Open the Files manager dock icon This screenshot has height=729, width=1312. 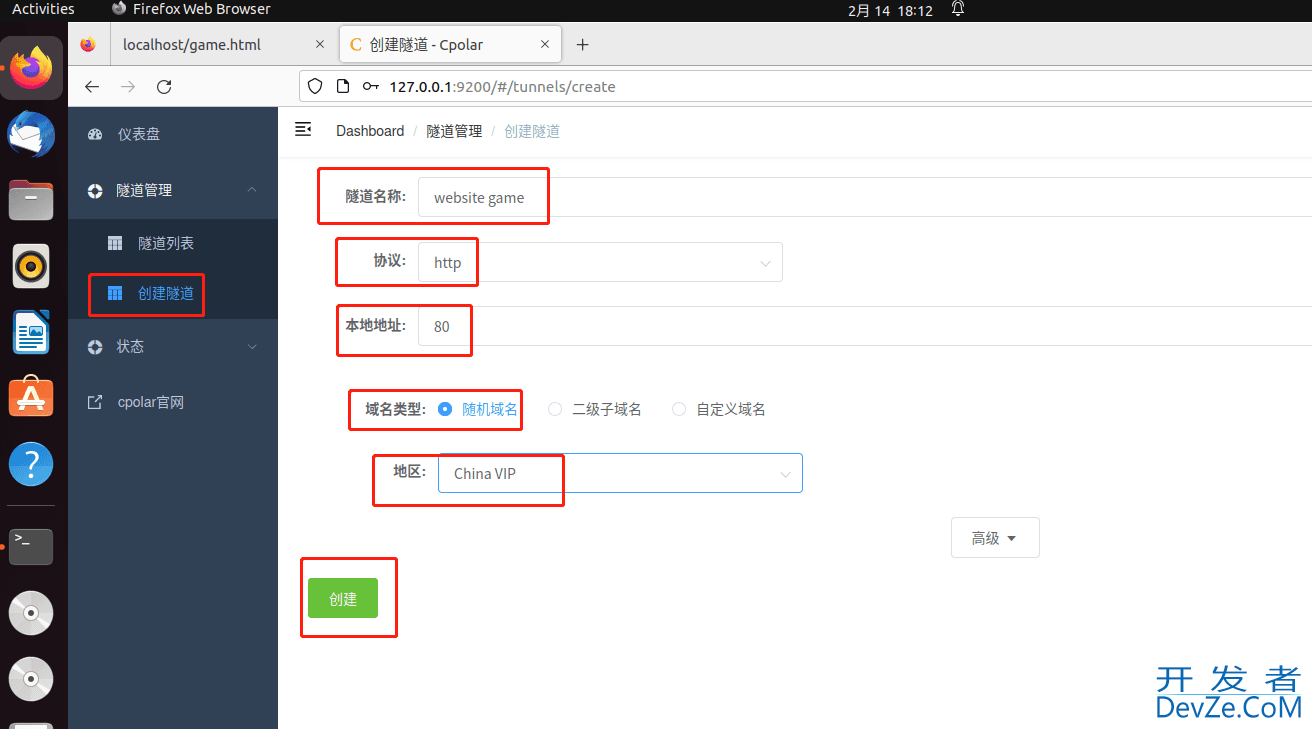point(32,200)
